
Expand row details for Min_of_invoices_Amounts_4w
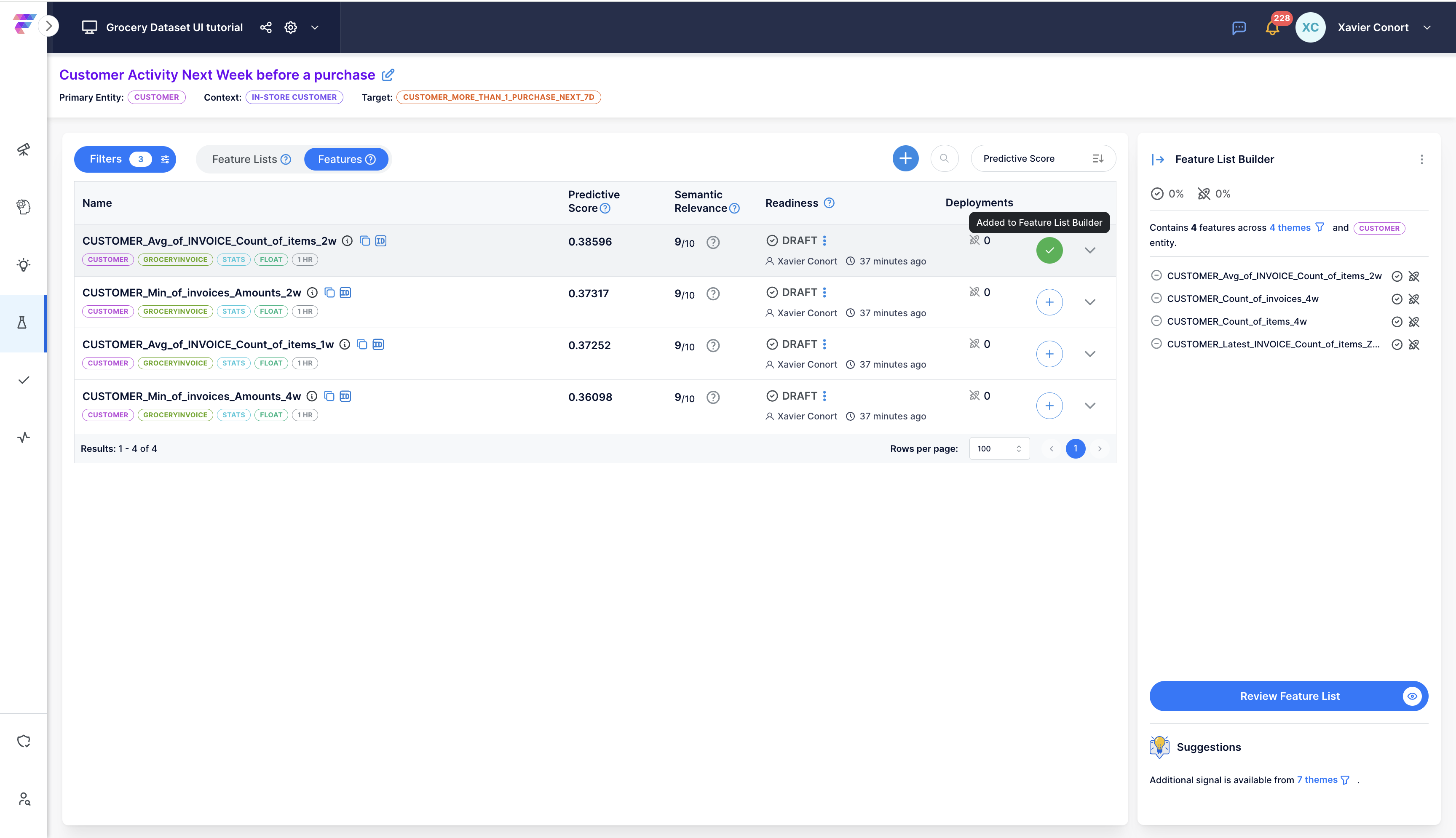1090,406
